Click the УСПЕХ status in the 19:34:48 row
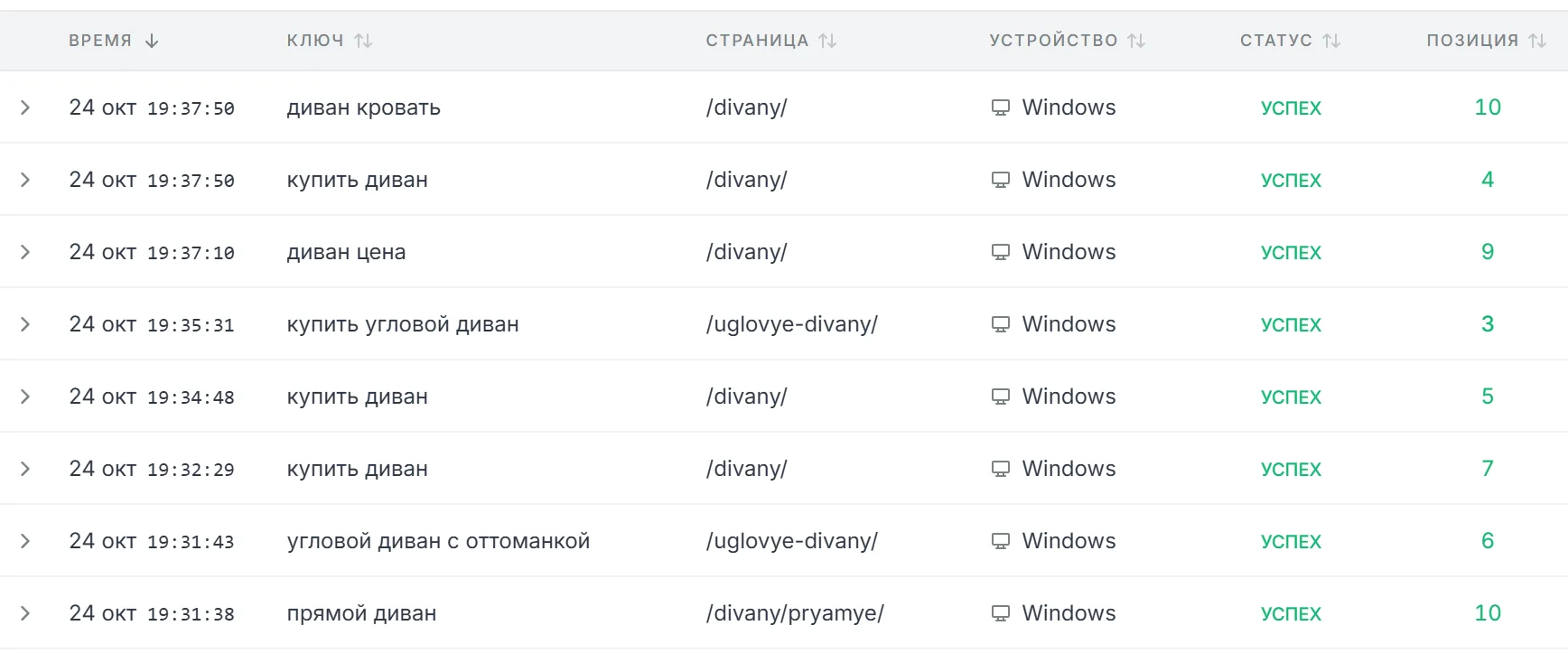 coord(1291,397)
